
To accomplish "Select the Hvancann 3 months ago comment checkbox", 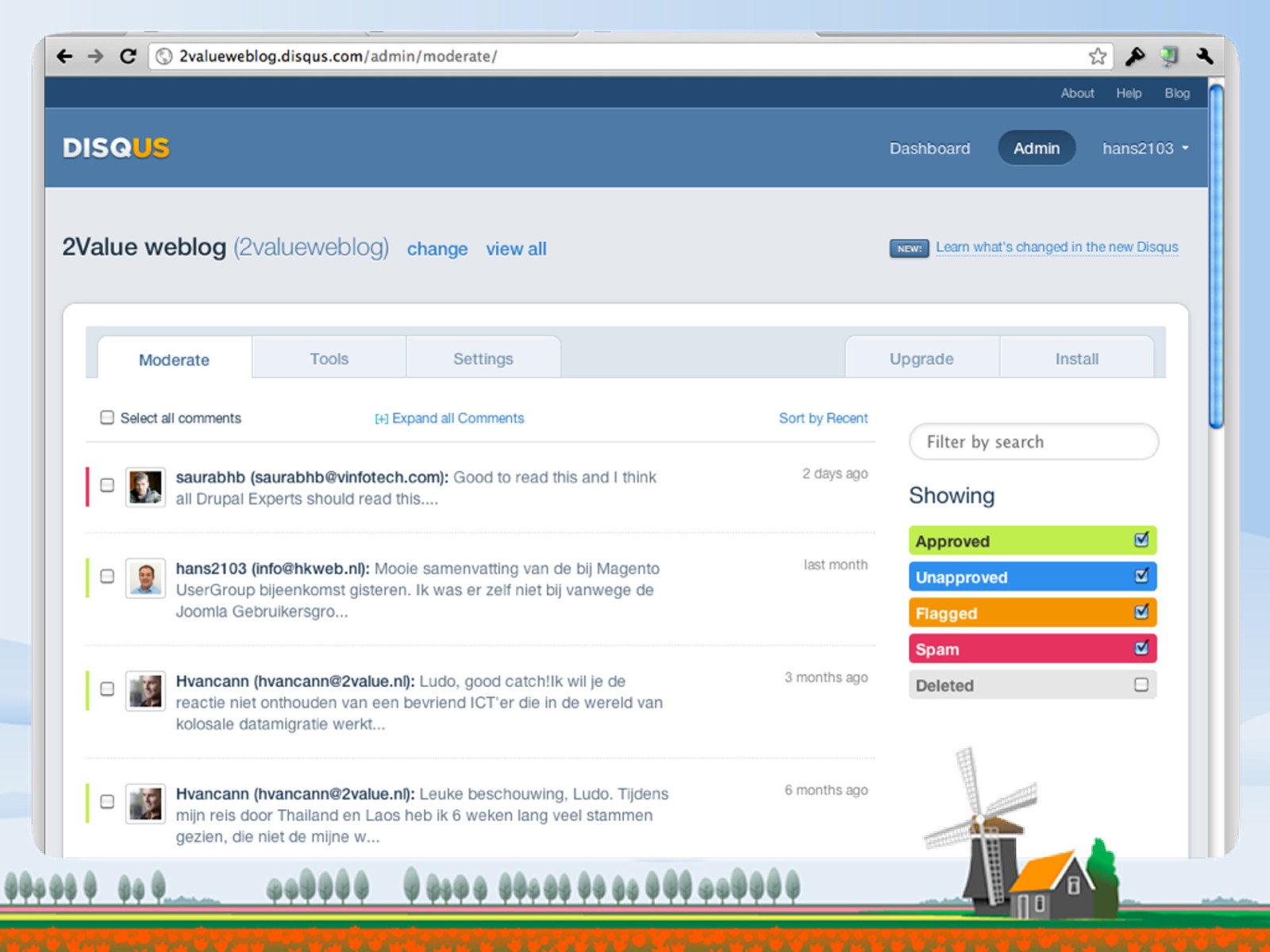I will pos(107,689).
